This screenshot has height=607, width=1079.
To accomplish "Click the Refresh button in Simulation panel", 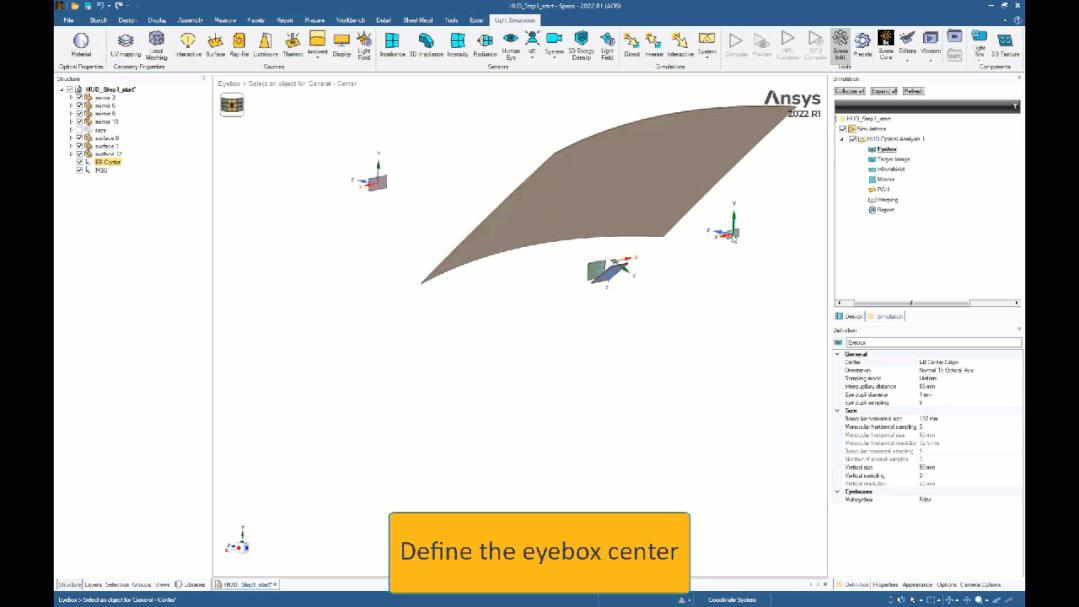I will [x=915, y=89].
